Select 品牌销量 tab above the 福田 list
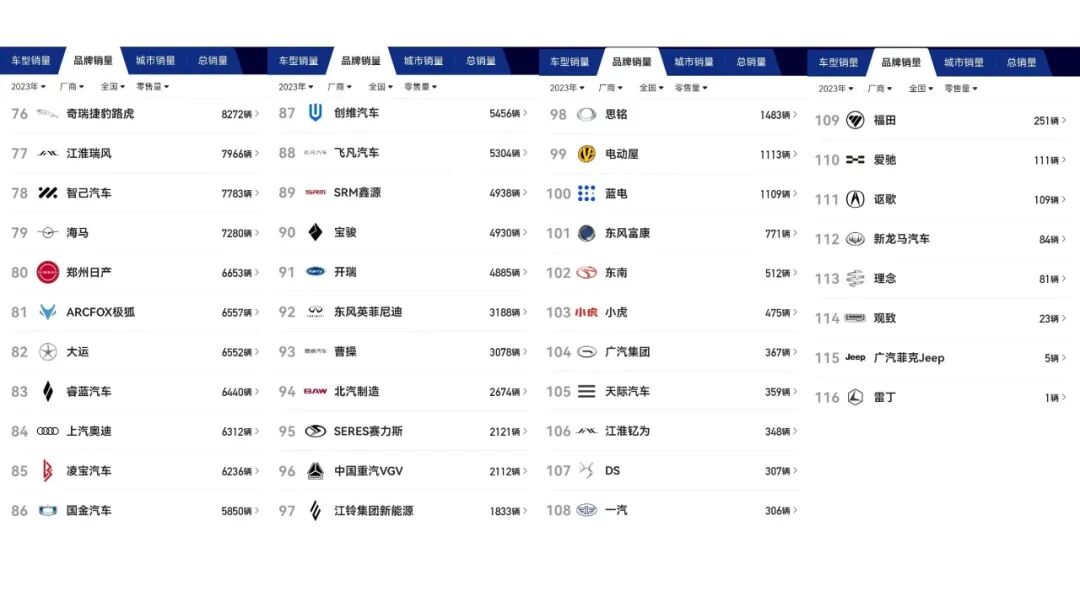1080x608 pixels. 900,63
